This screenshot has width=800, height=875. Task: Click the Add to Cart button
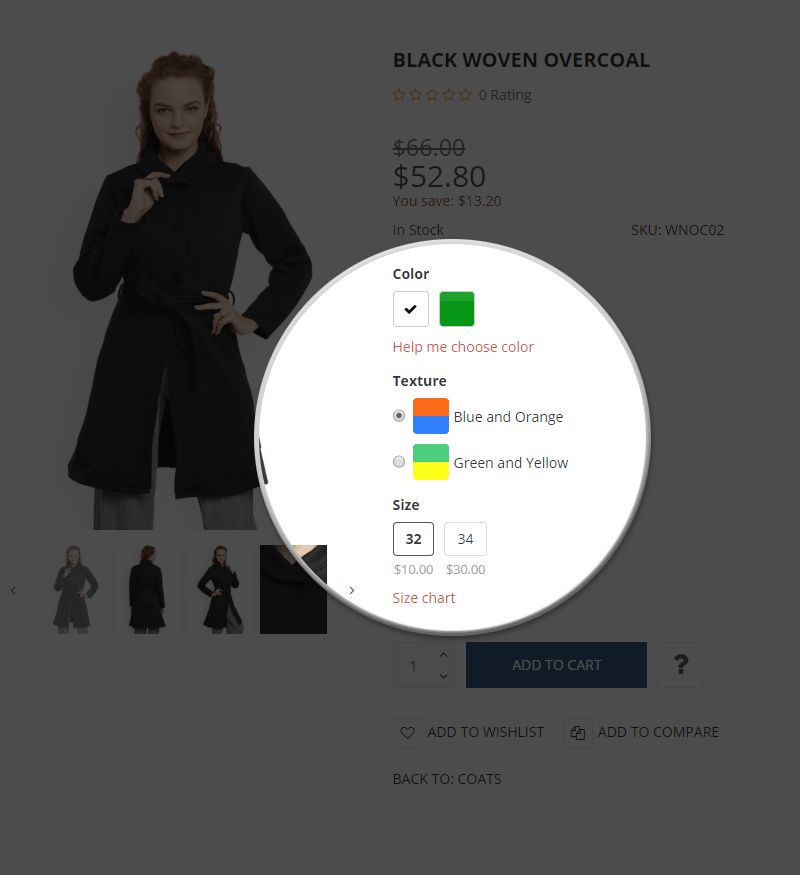556,665
